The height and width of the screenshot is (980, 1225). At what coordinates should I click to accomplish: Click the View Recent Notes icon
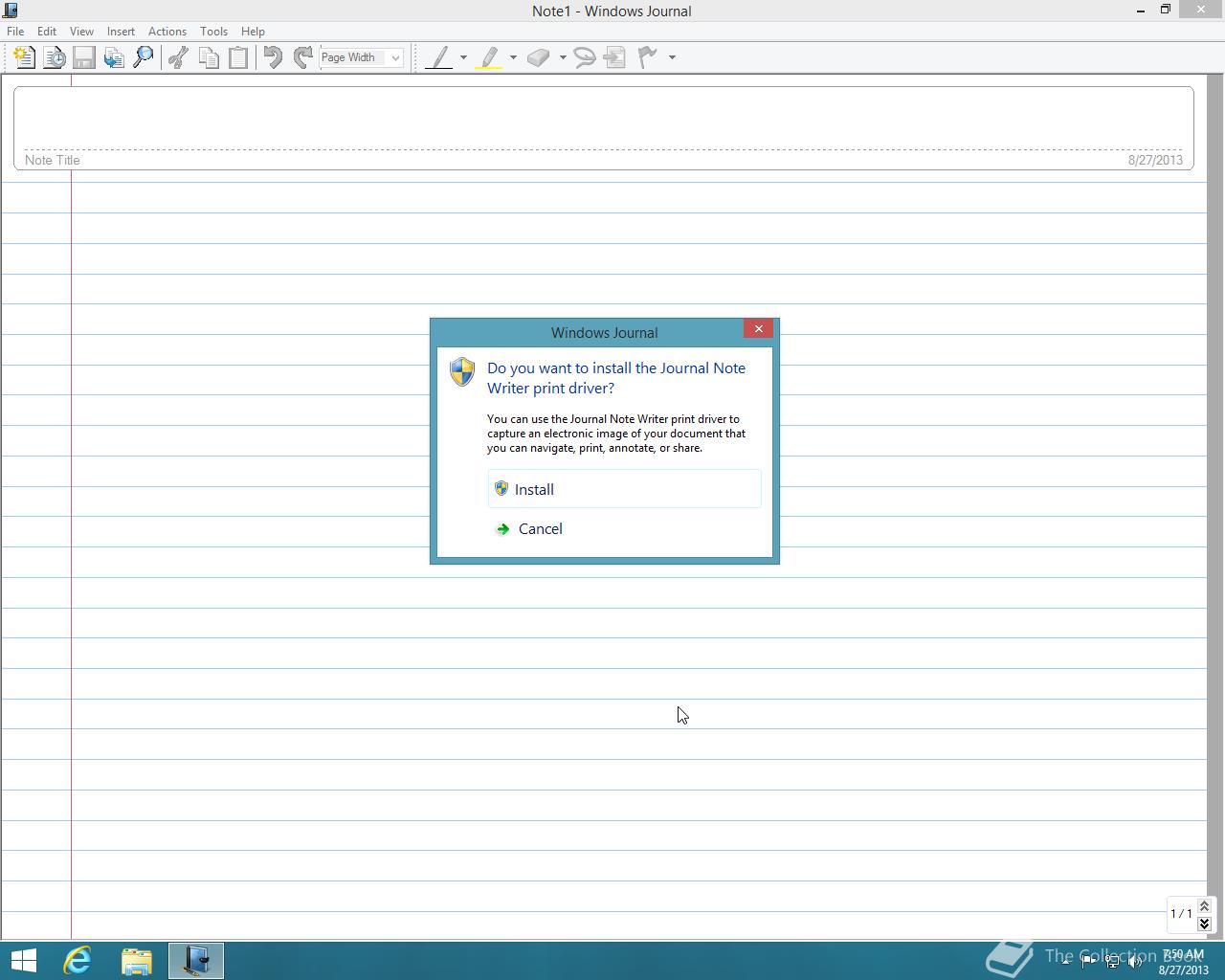point(55,57)
